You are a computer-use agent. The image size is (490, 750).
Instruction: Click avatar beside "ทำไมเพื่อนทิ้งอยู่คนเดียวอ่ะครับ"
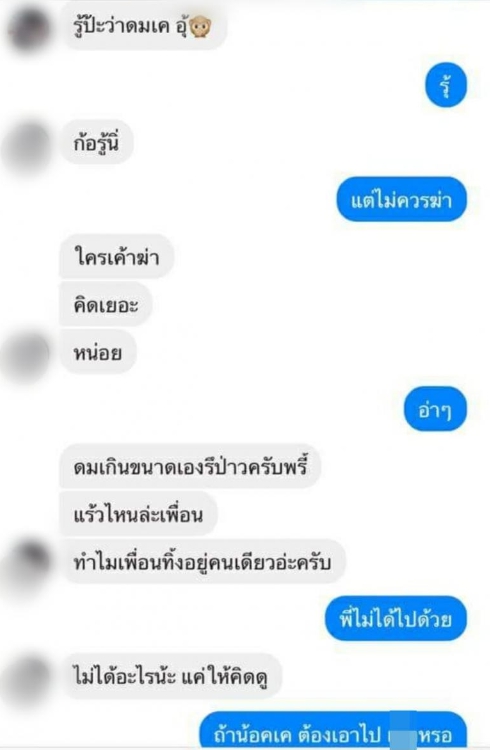(30, 562)
